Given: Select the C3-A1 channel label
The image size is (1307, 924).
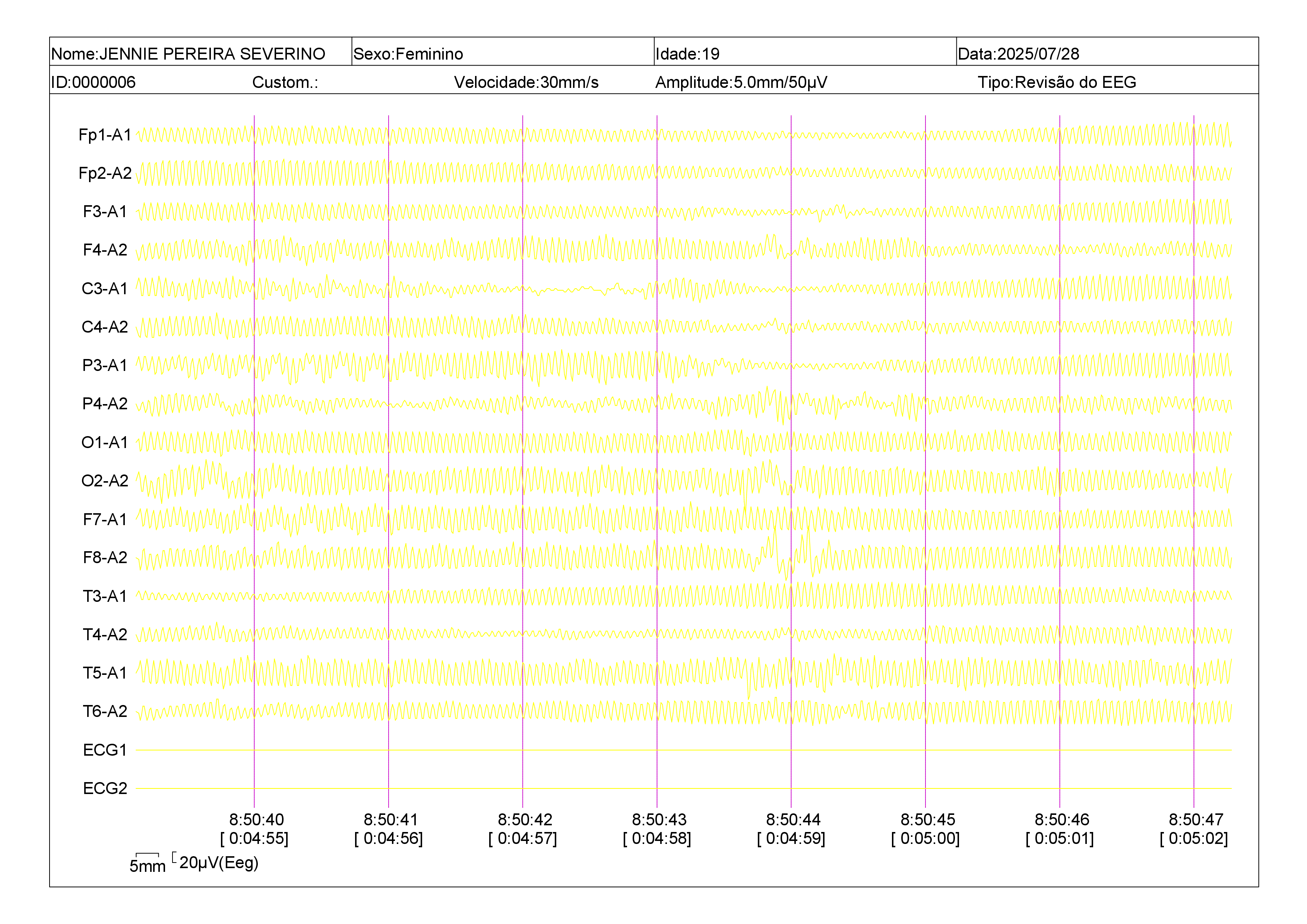Looking at the screenshot, I should tap(105, 289).
